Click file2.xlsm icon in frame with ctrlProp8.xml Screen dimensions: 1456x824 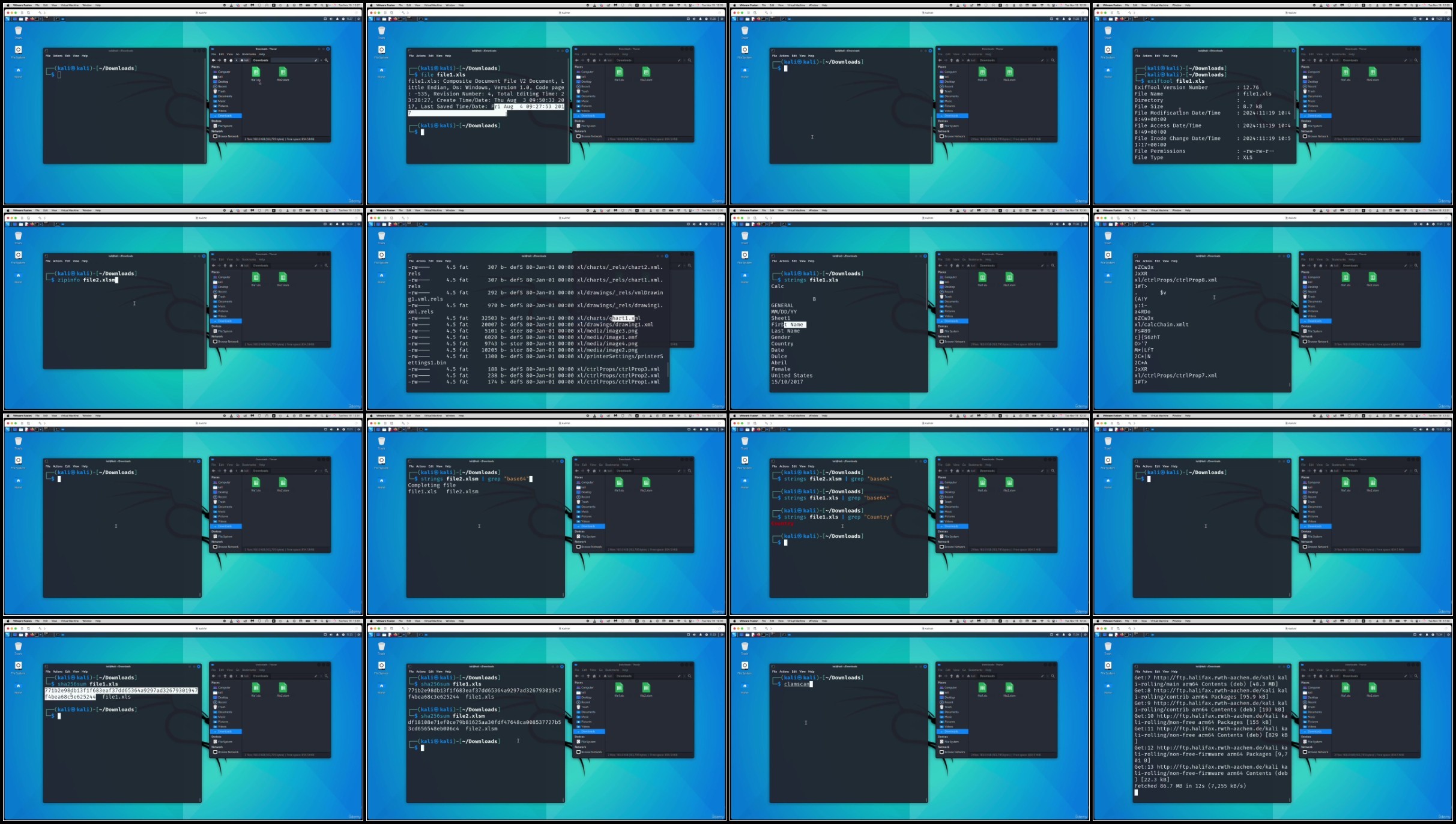[x=1373, y=278]
